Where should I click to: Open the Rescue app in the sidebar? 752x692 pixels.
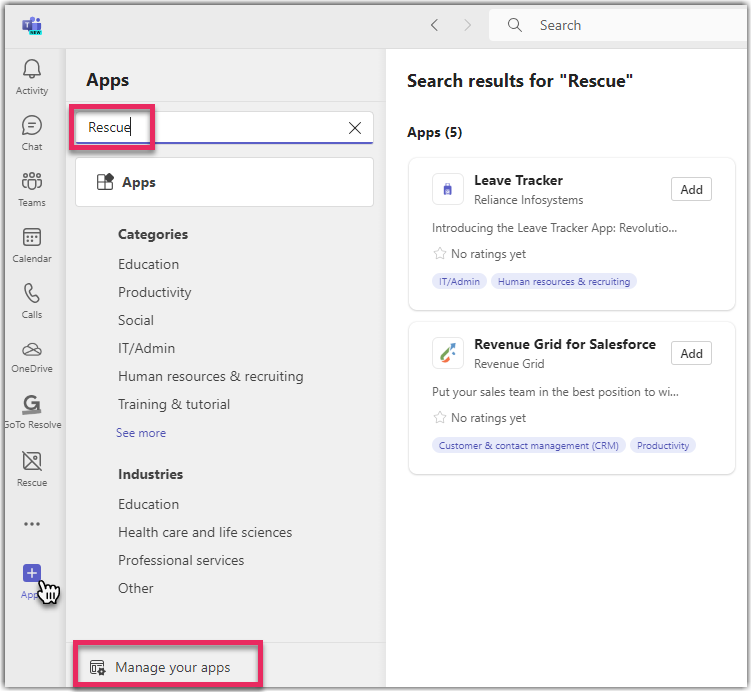(32, 469)
